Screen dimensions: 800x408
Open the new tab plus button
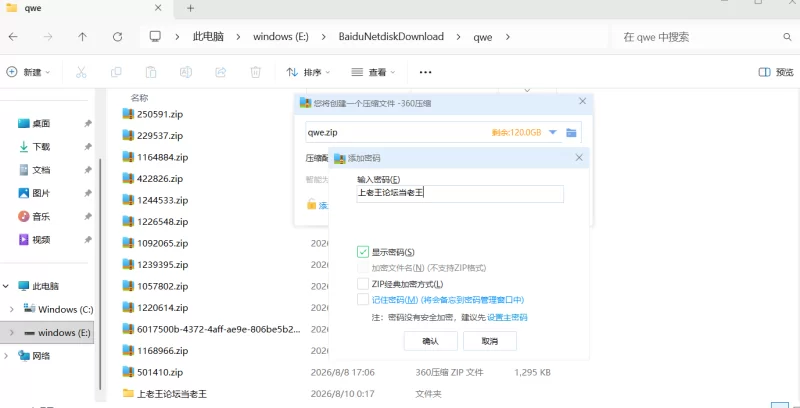pyautogui.click(x=190, y=8)
